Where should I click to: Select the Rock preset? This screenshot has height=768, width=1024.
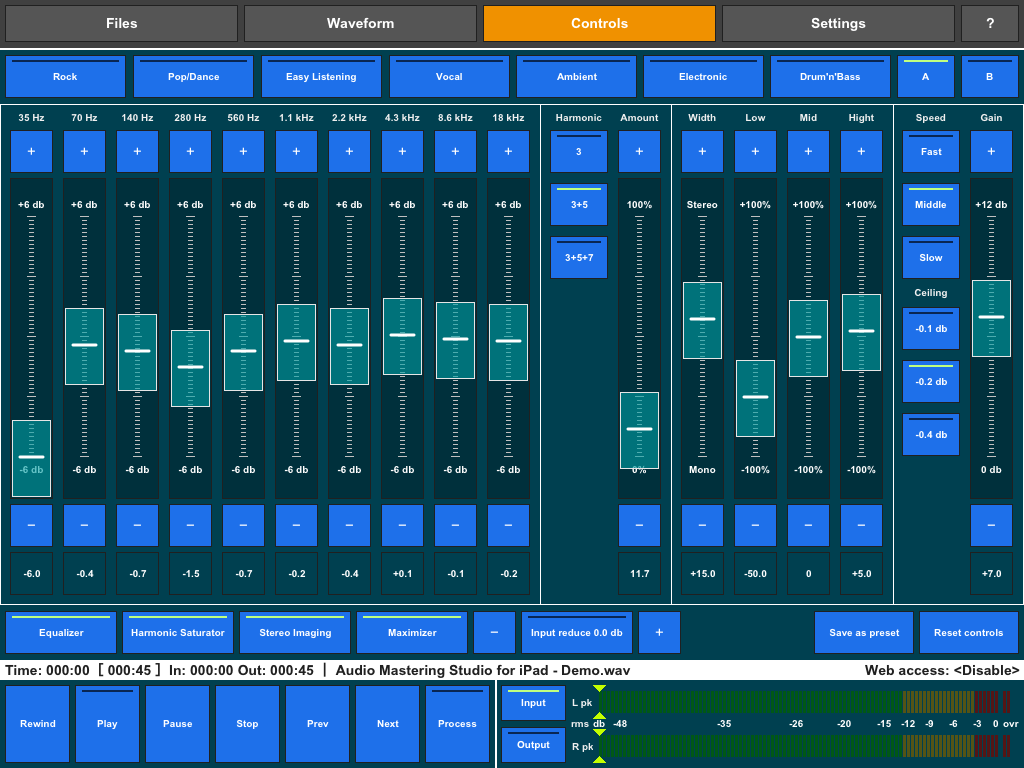point(65,76)
